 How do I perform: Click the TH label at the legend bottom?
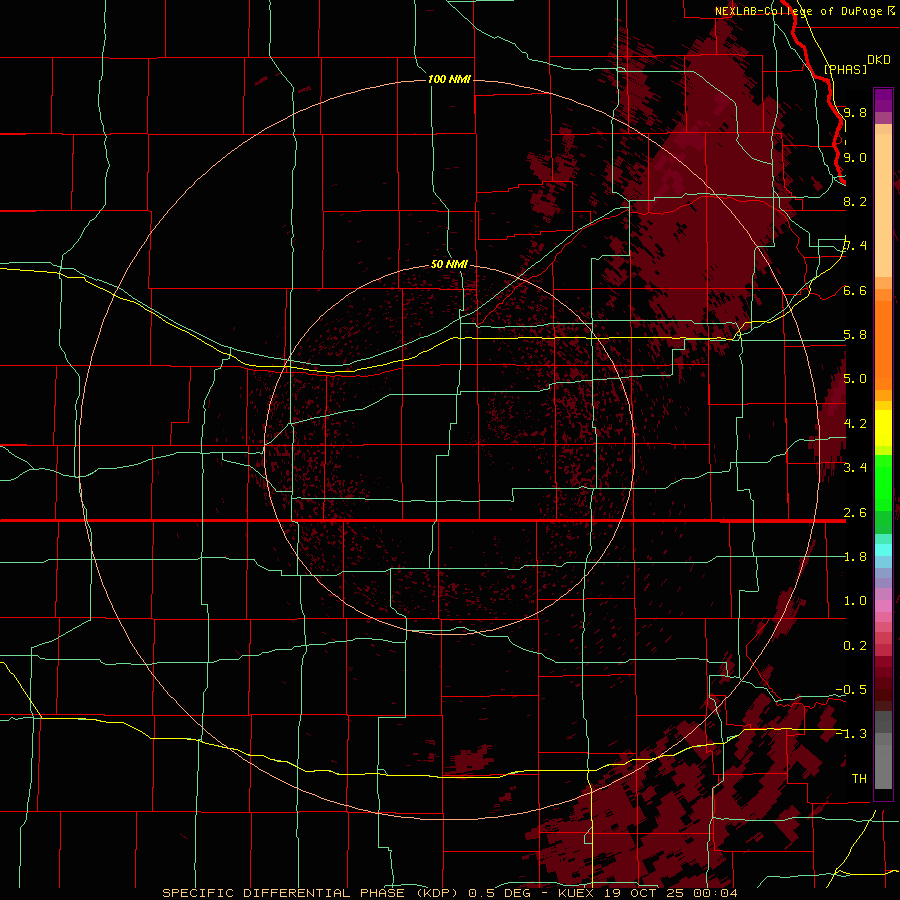tap(859, 779)
